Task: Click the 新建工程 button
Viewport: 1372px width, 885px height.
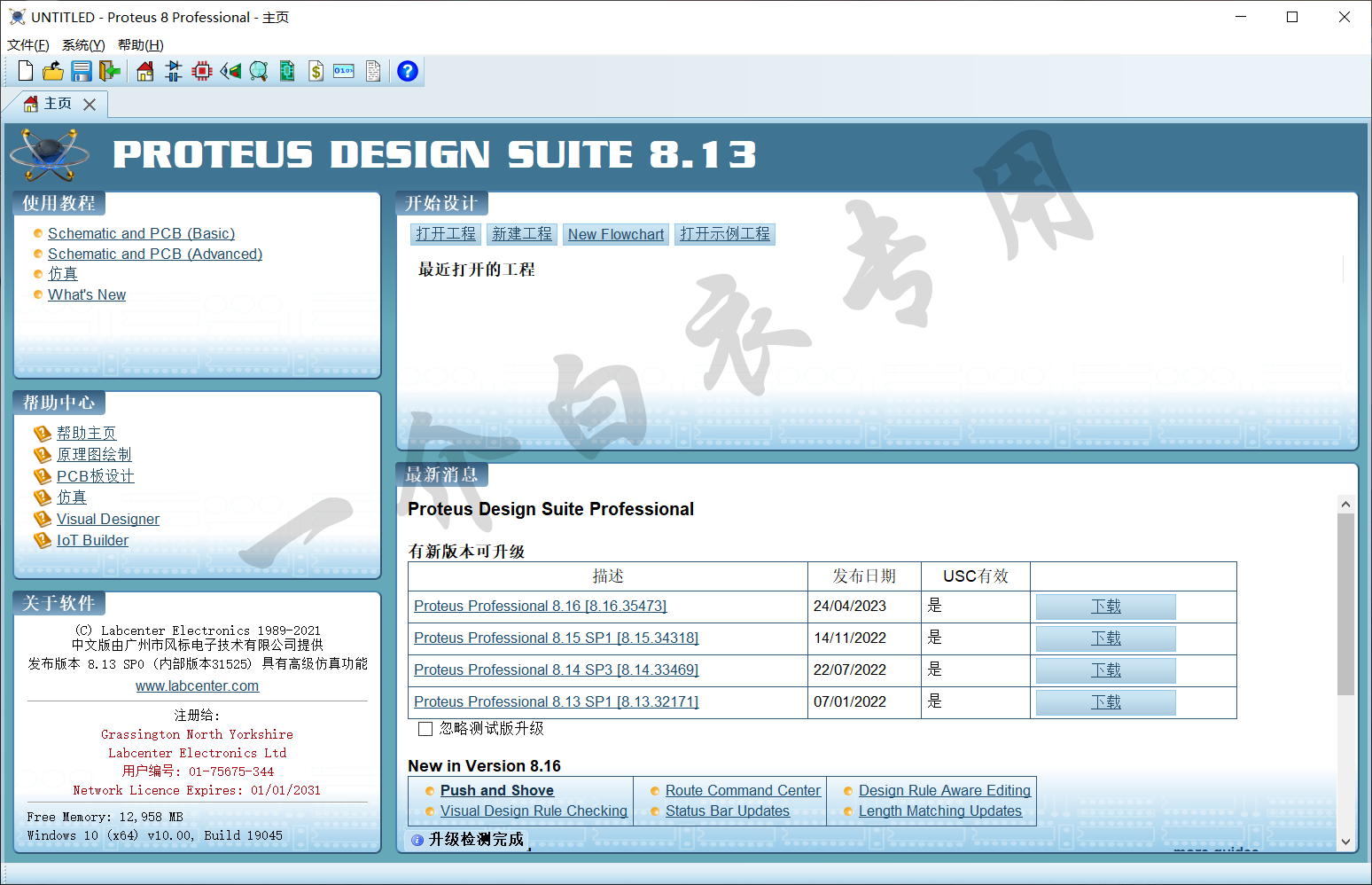Action: tap(521, 234)
